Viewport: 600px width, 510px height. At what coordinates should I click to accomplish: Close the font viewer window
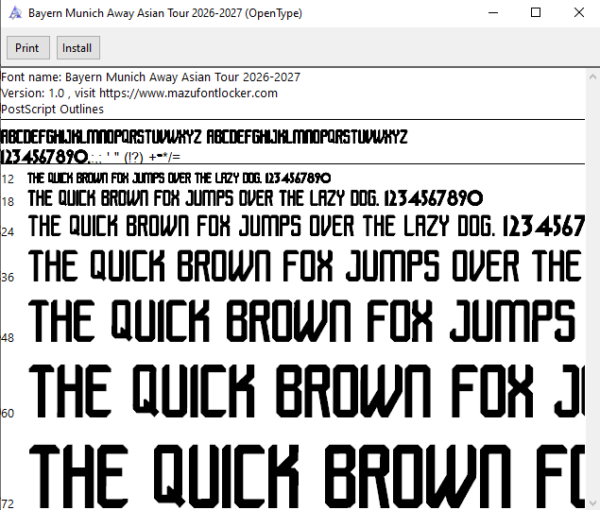point(579,13)
